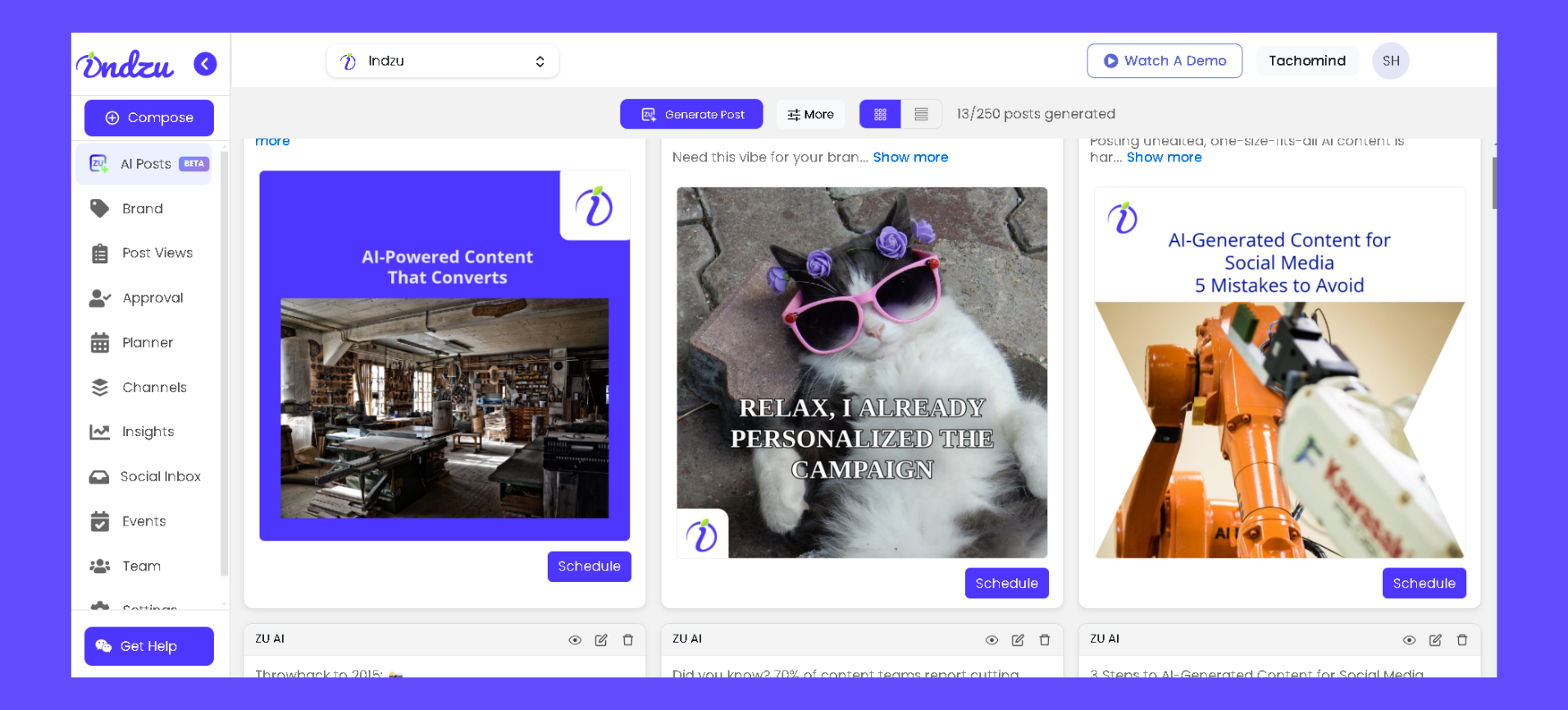1568x710 pixels.
Task: Delete the '3 Steps to AI-Generated' post
Action: tap(1462, 640)
